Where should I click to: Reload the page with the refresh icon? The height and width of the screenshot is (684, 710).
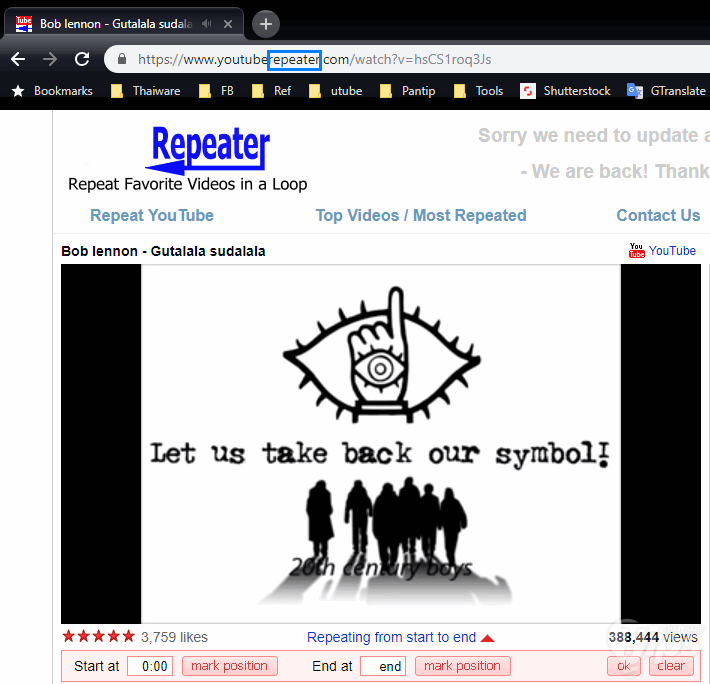tap(82, 59)
